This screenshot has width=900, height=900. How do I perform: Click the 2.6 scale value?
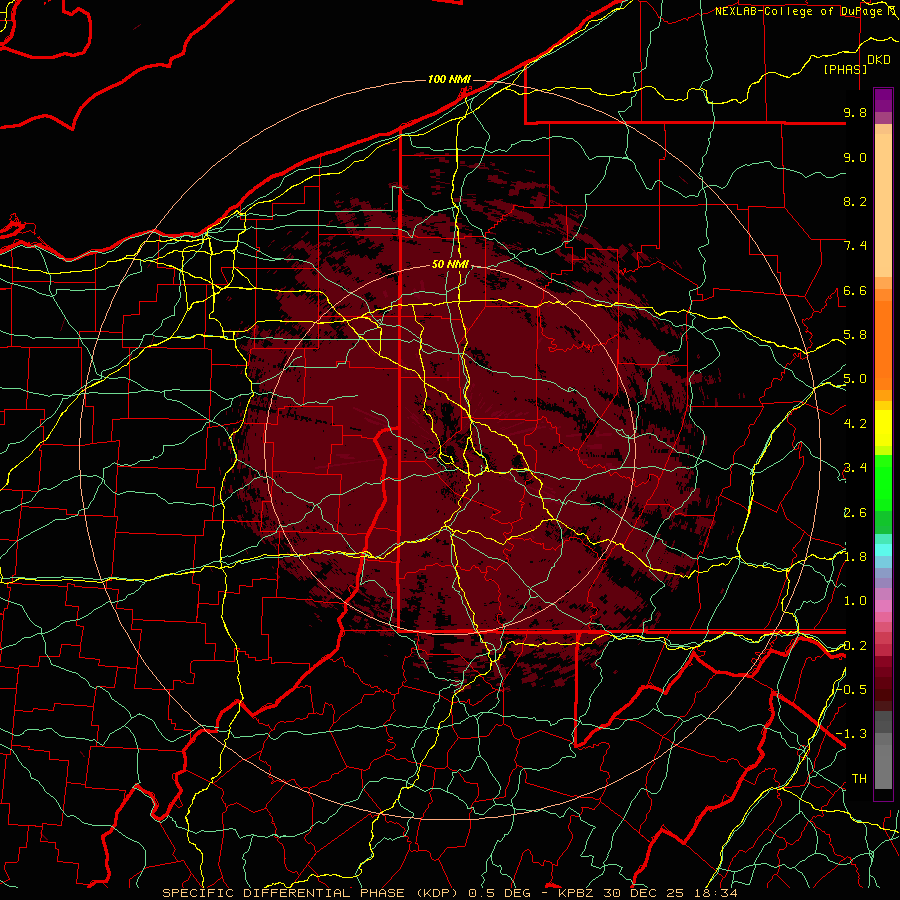point(855,513)
